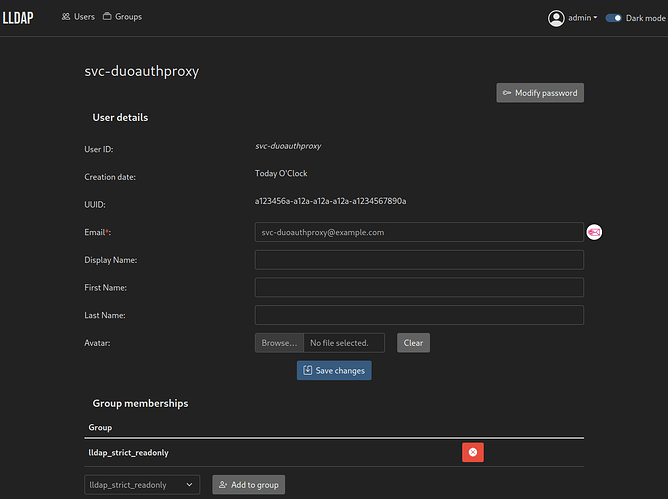This screenshot has width=668, height=499.
Task: Focus the Last Name field
Action: 419,315
